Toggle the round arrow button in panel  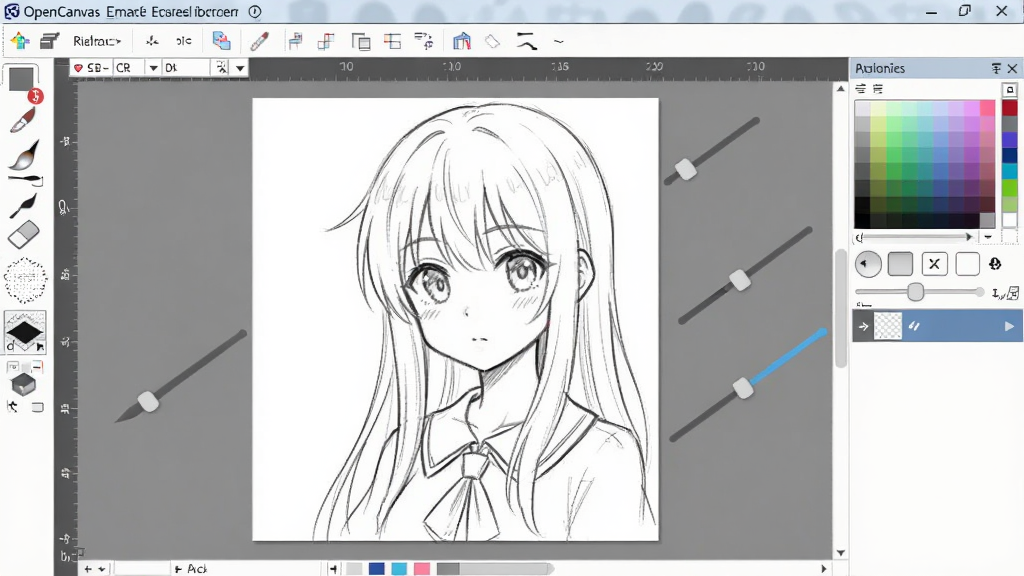pos(868,264)
